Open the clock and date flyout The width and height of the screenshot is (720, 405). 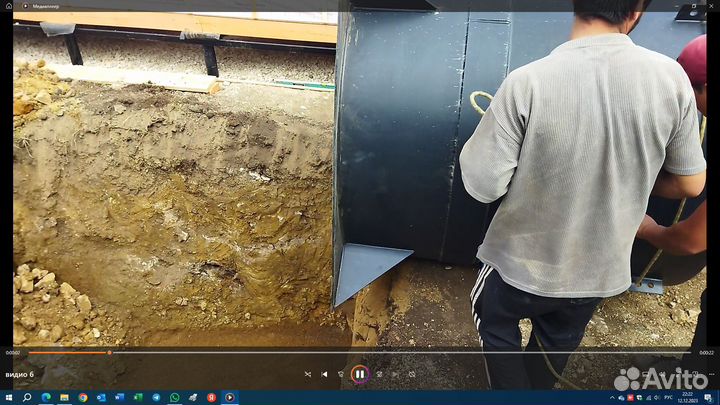pyautogui.click(x=686, y=397)
